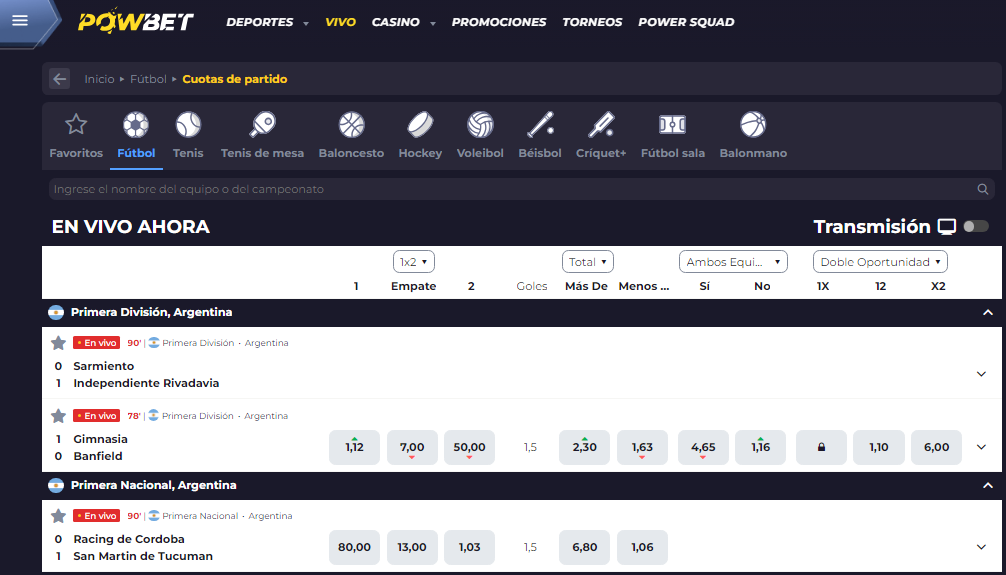Click the team or championship search field
1006x575 pixels.
[522, 189]
